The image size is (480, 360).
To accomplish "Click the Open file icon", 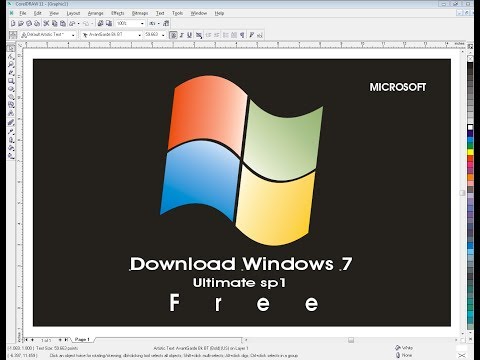I will point(21,23).
